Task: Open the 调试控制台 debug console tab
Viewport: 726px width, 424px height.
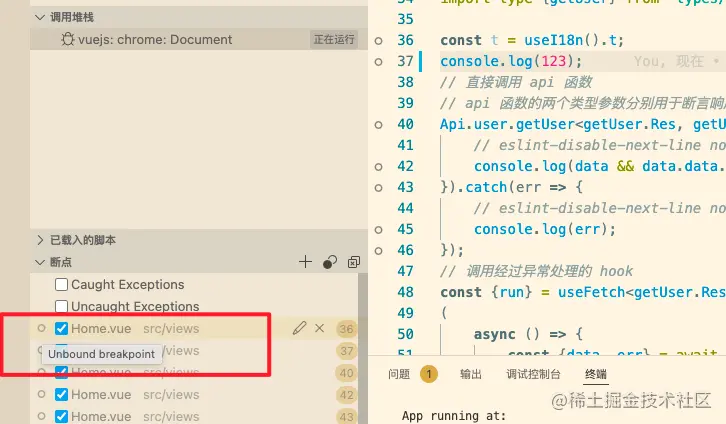Action: pyautogui.click(x=531, y=374)
